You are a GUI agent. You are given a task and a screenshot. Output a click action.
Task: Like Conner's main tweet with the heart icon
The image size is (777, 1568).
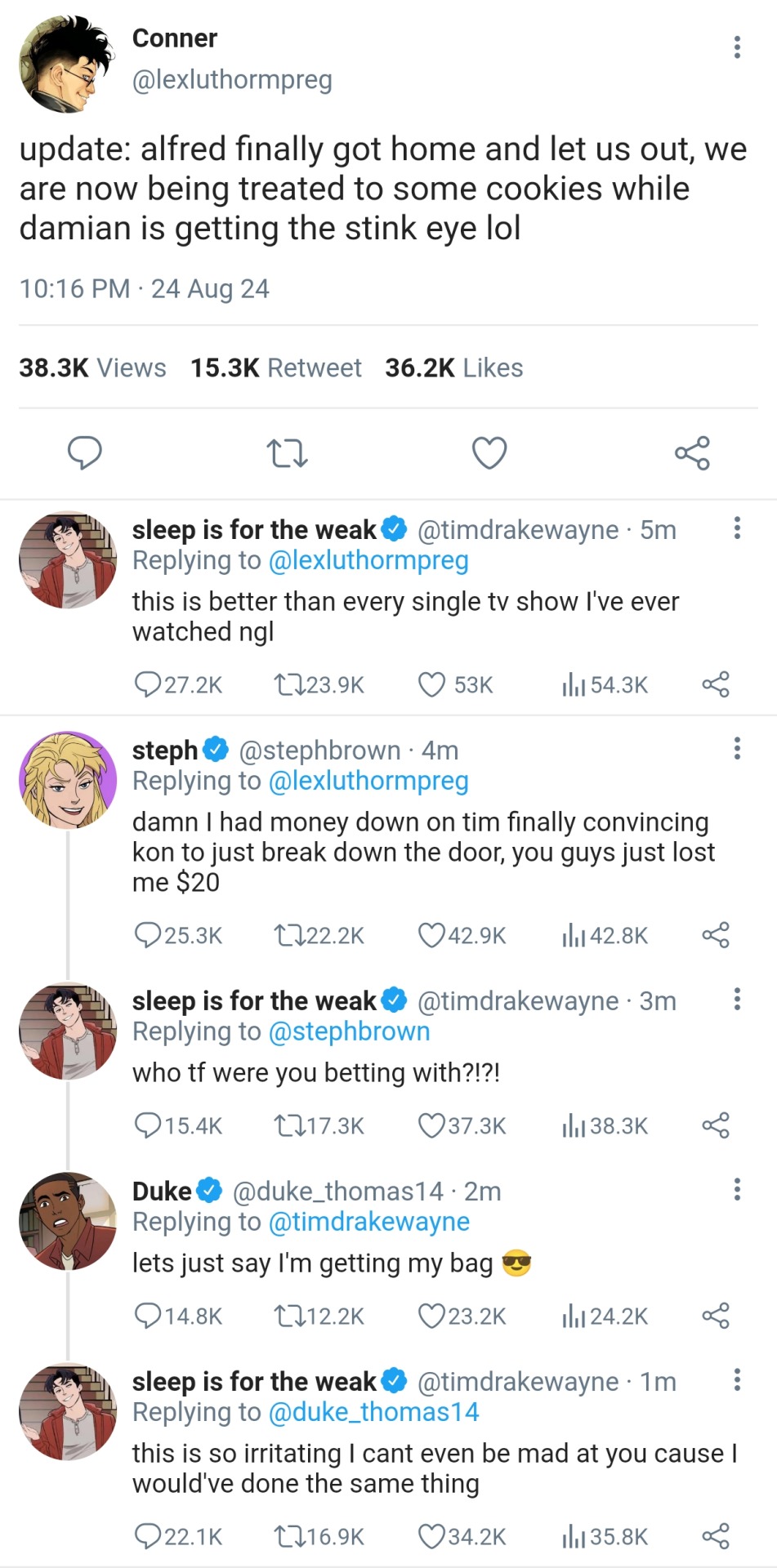pos(489,453)
